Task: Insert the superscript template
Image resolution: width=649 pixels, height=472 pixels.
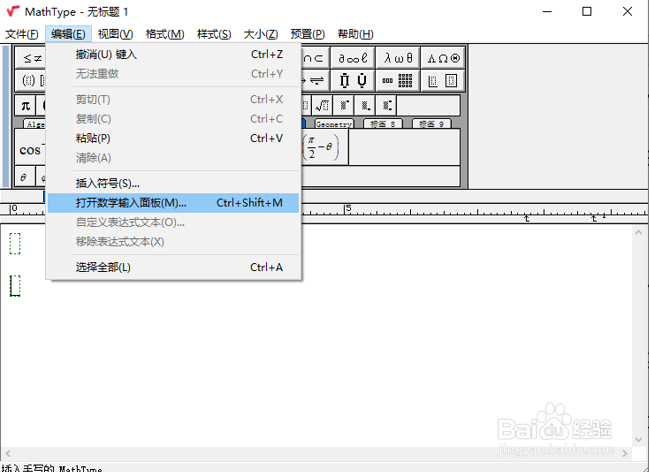Action: [344, 106]
